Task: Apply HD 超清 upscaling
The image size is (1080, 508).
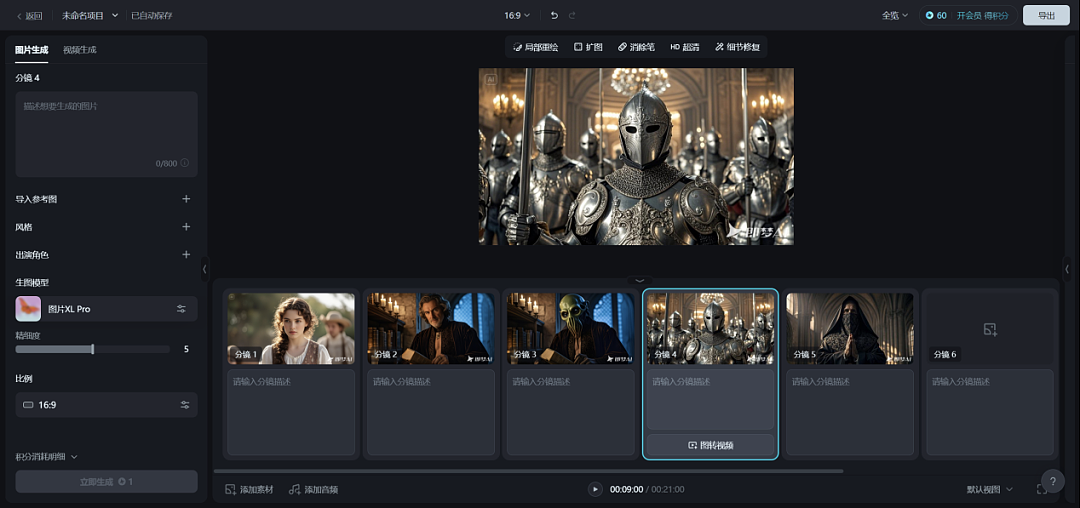Action: click(685, 47)
